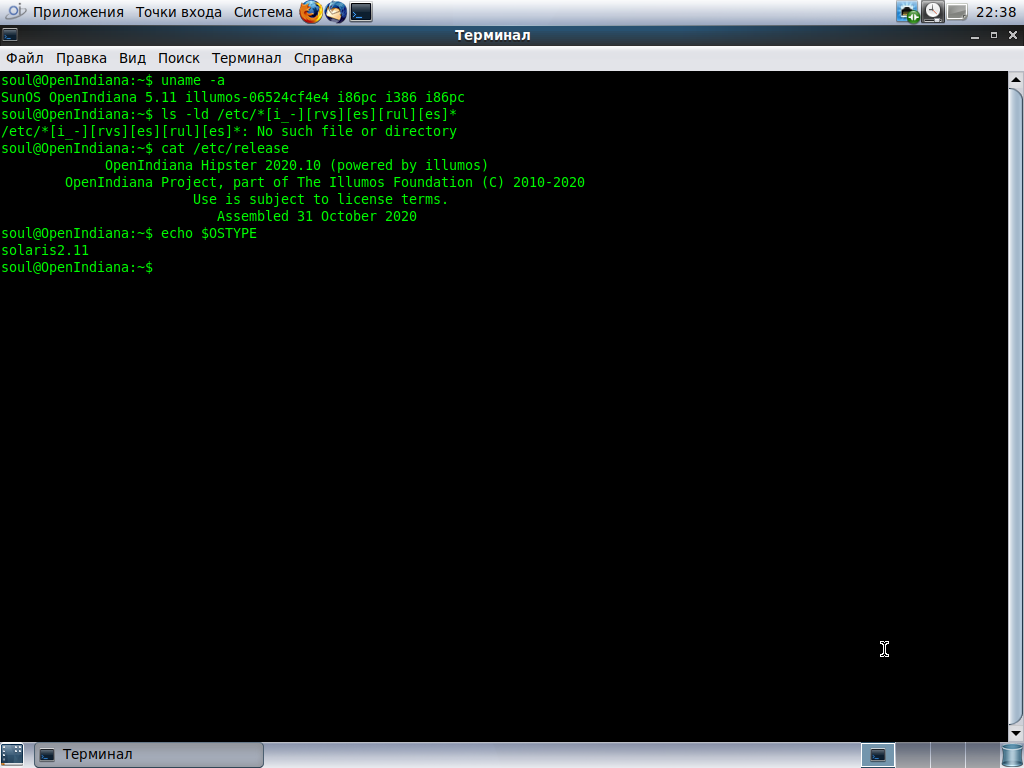Switch to the fourth workspace
Image resolution: width=1024 pixels, height=768 pixels.
[982, 755]
